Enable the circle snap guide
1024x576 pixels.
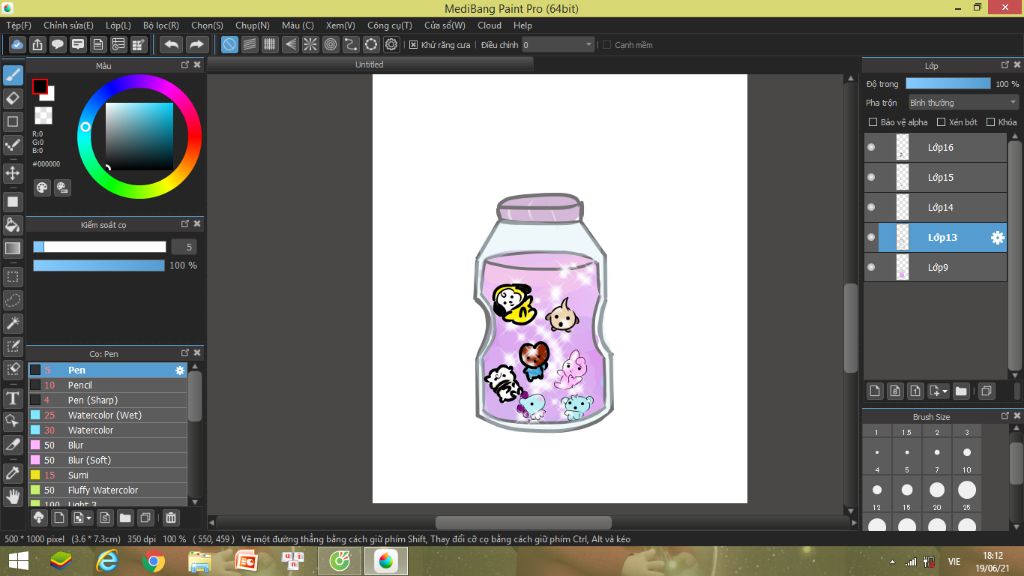pyautogui.click(x=330, y=44)
